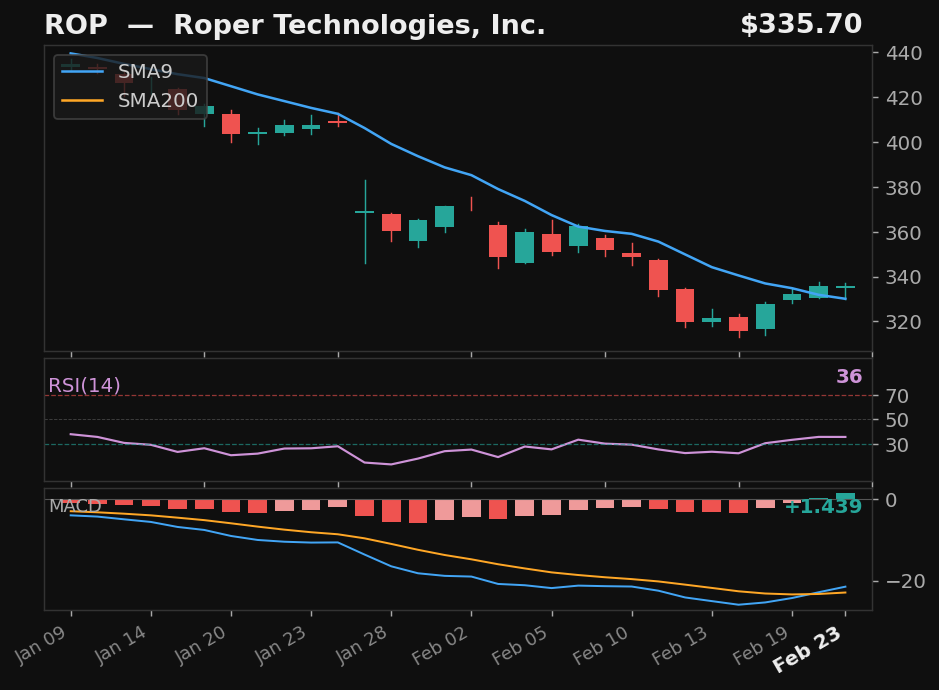Click the ROP ticker symbol in title
The image size is (939, 690).
click(x=76, y=25)
